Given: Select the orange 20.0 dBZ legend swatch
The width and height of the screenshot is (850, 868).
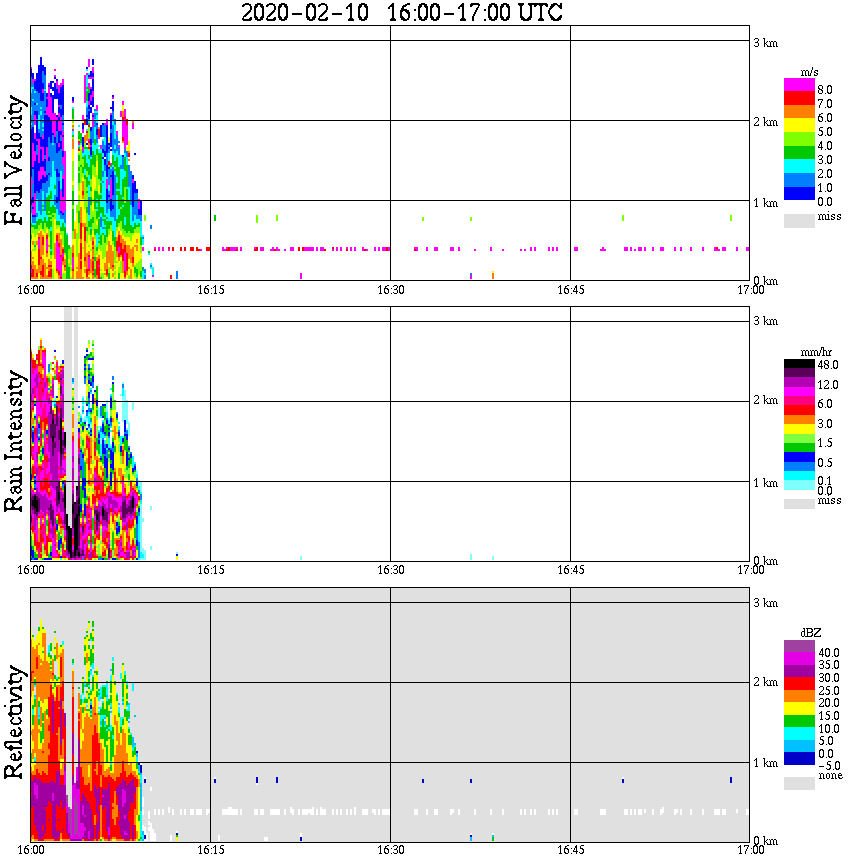Looking at the screenshot, I should point(799,696).
